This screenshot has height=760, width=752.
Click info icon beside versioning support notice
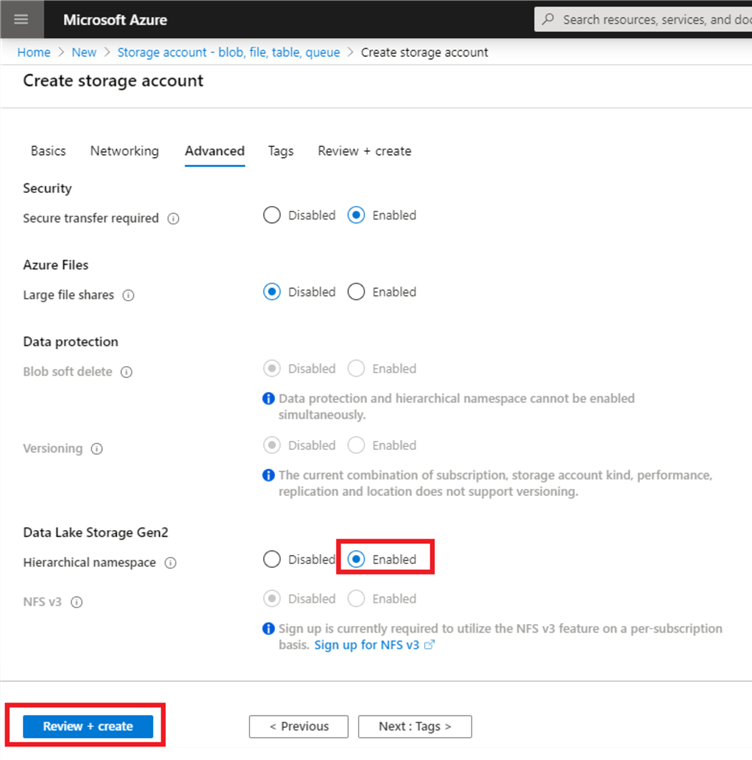tap(268, 475)
